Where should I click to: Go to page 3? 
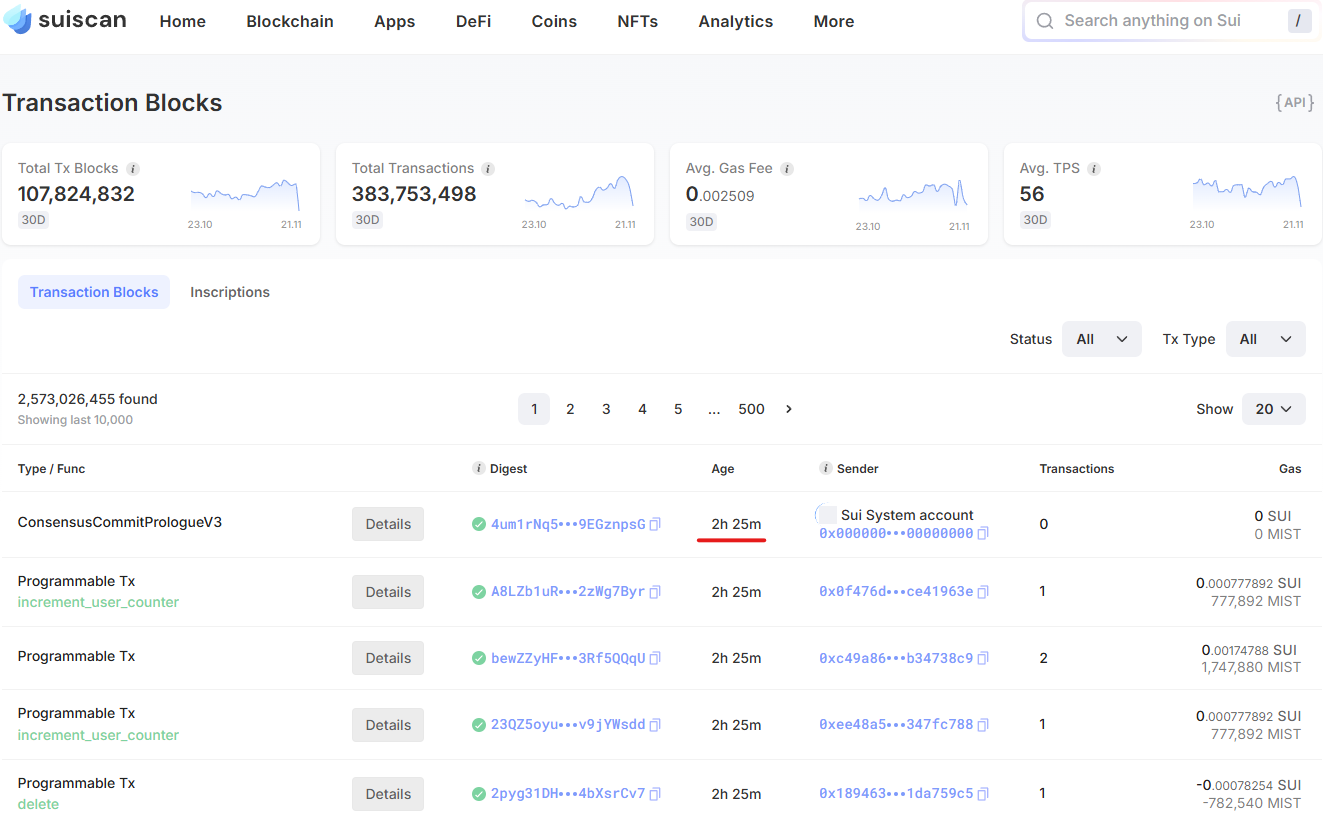pyautogui.click(x=606, y=409)
